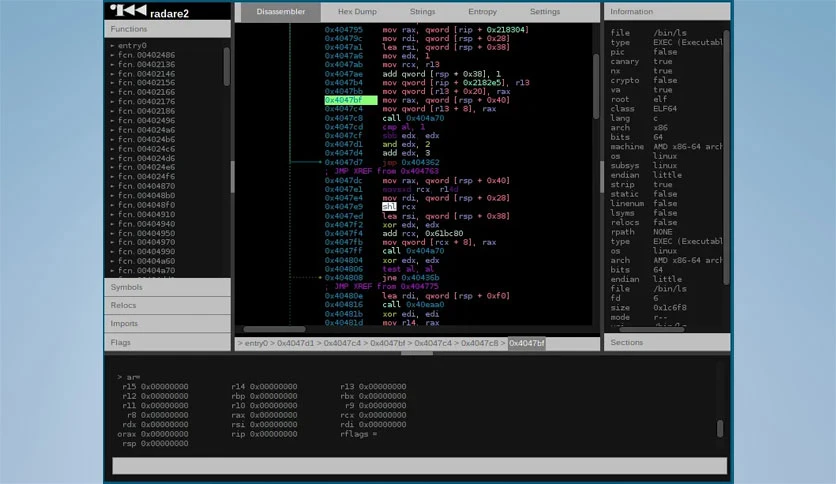Expand the Relocs section

pos(167,305)
